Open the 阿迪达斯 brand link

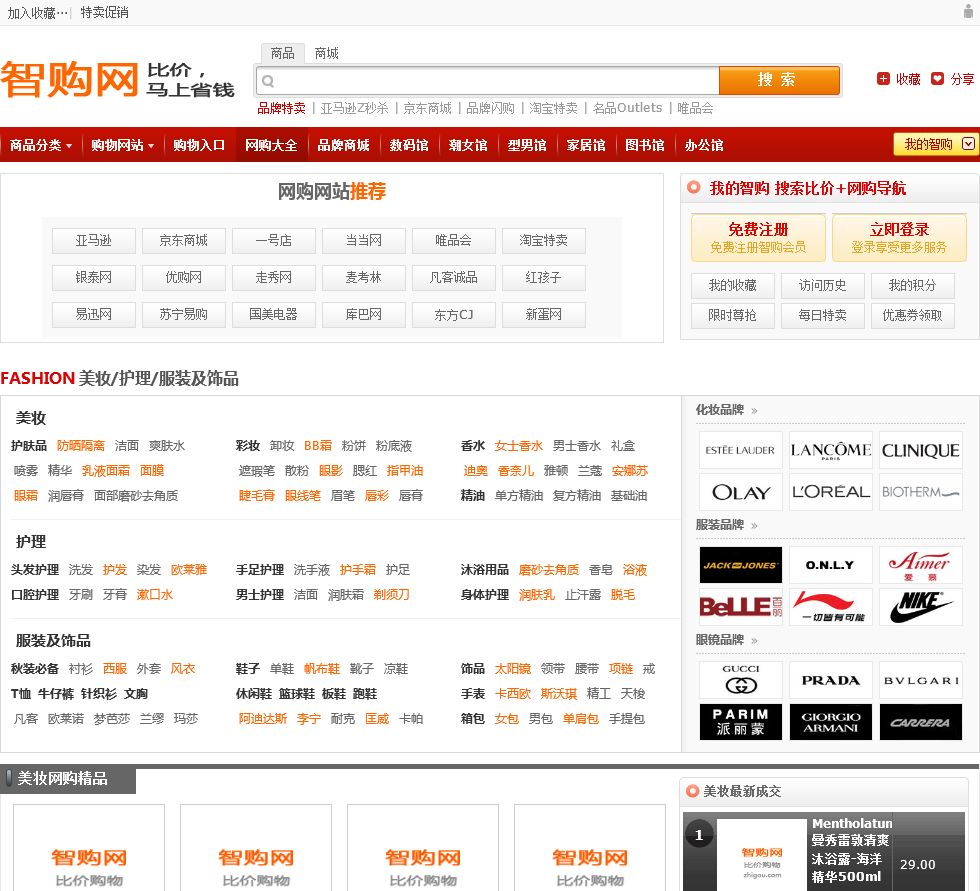[262, 719]
